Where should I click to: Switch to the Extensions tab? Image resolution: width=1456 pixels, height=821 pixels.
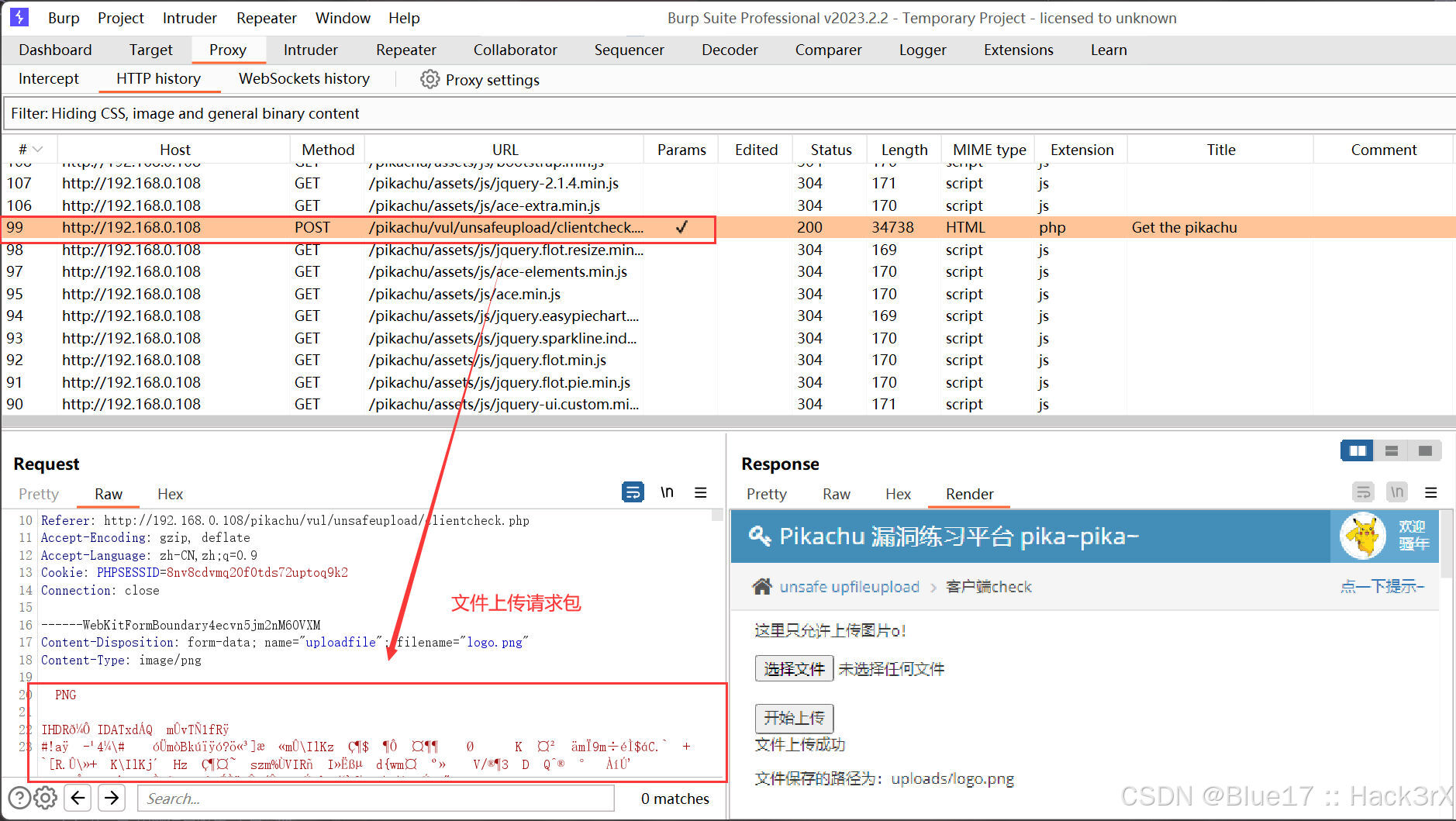coord(1019,50)
